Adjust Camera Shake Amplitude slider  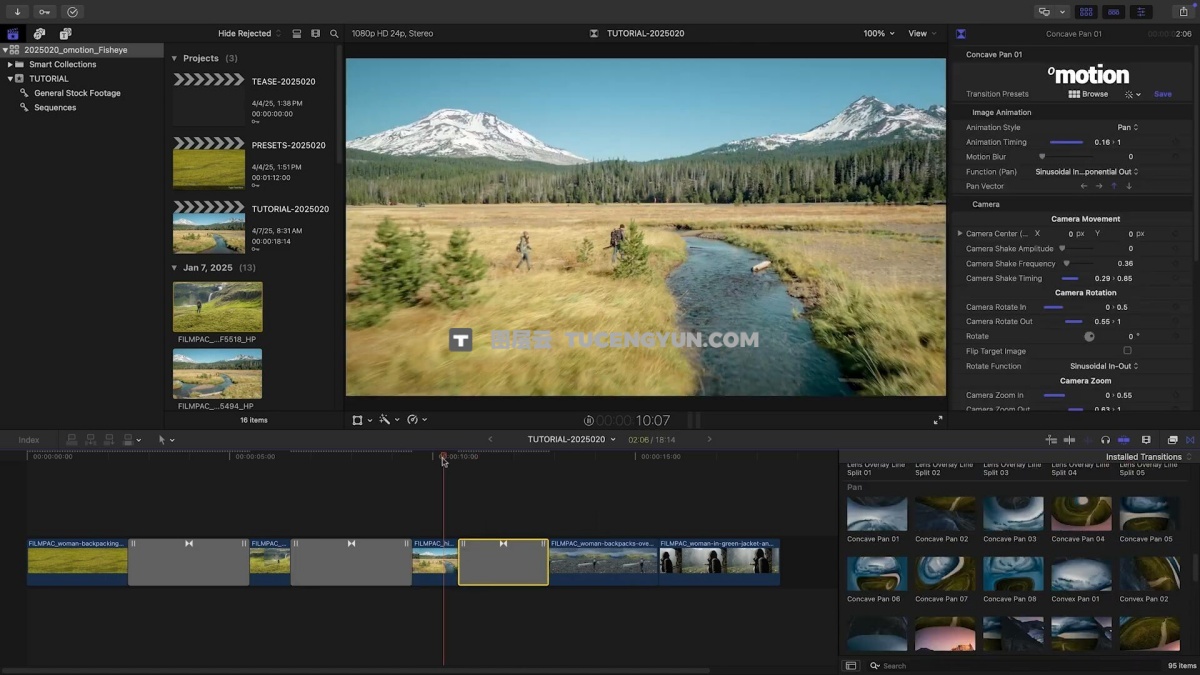pos(1076,249)
